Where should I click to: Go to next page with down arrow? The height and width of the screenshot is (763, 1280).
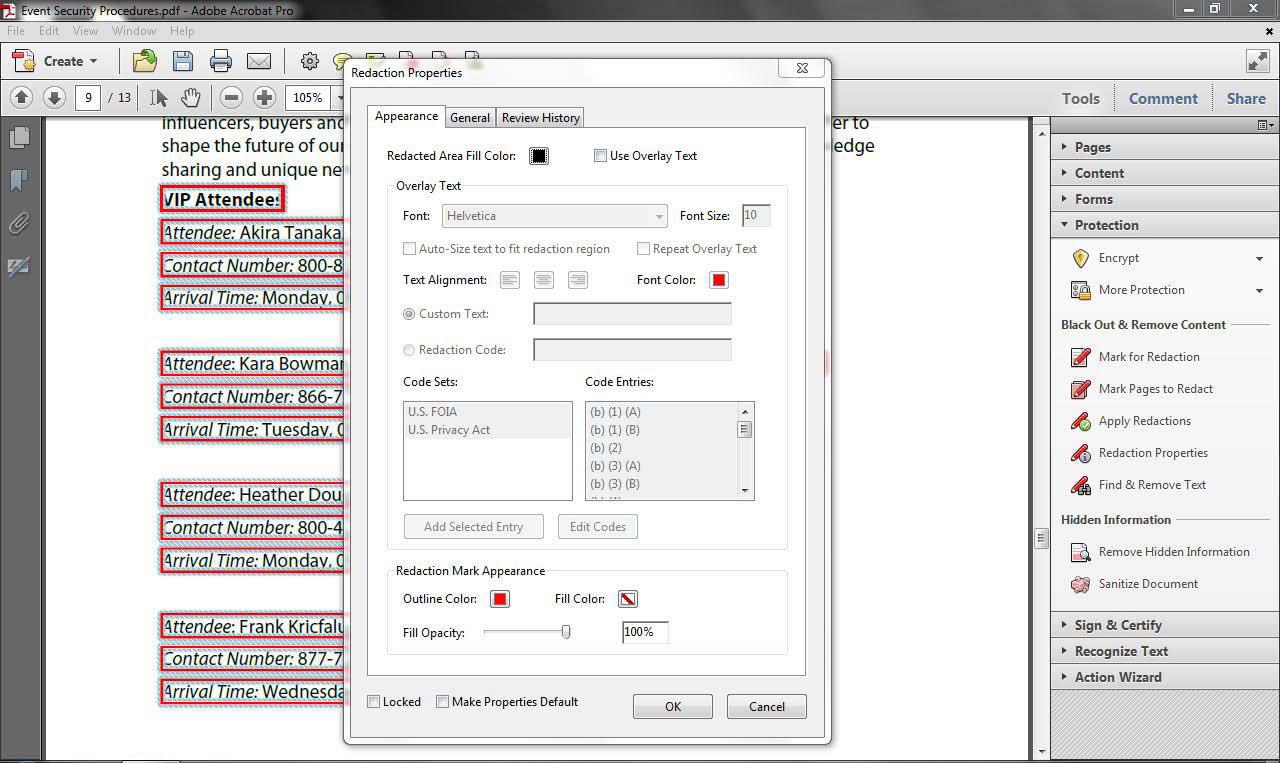(x=54, y=97)
